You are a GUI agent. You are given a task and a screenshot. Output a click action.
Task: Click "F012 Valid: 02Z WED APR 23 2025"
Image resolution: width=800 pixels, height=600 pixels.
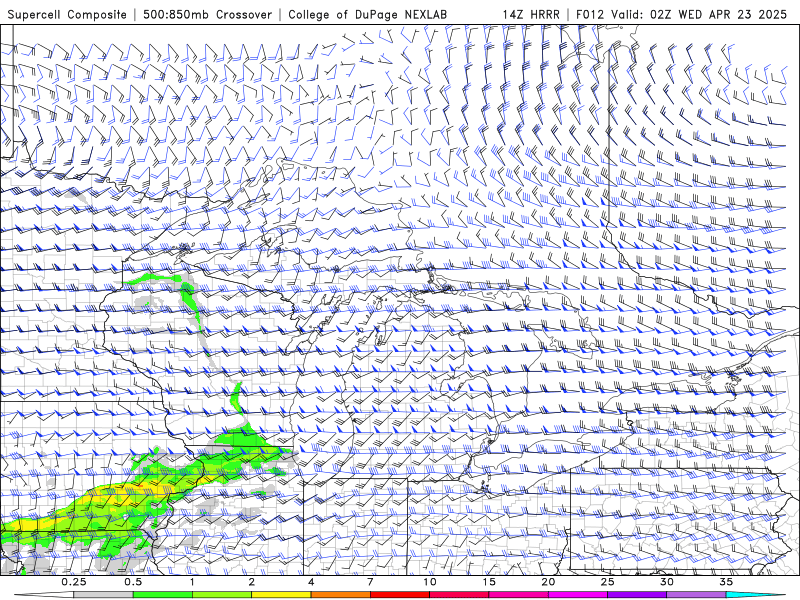(x=681, y=15)
